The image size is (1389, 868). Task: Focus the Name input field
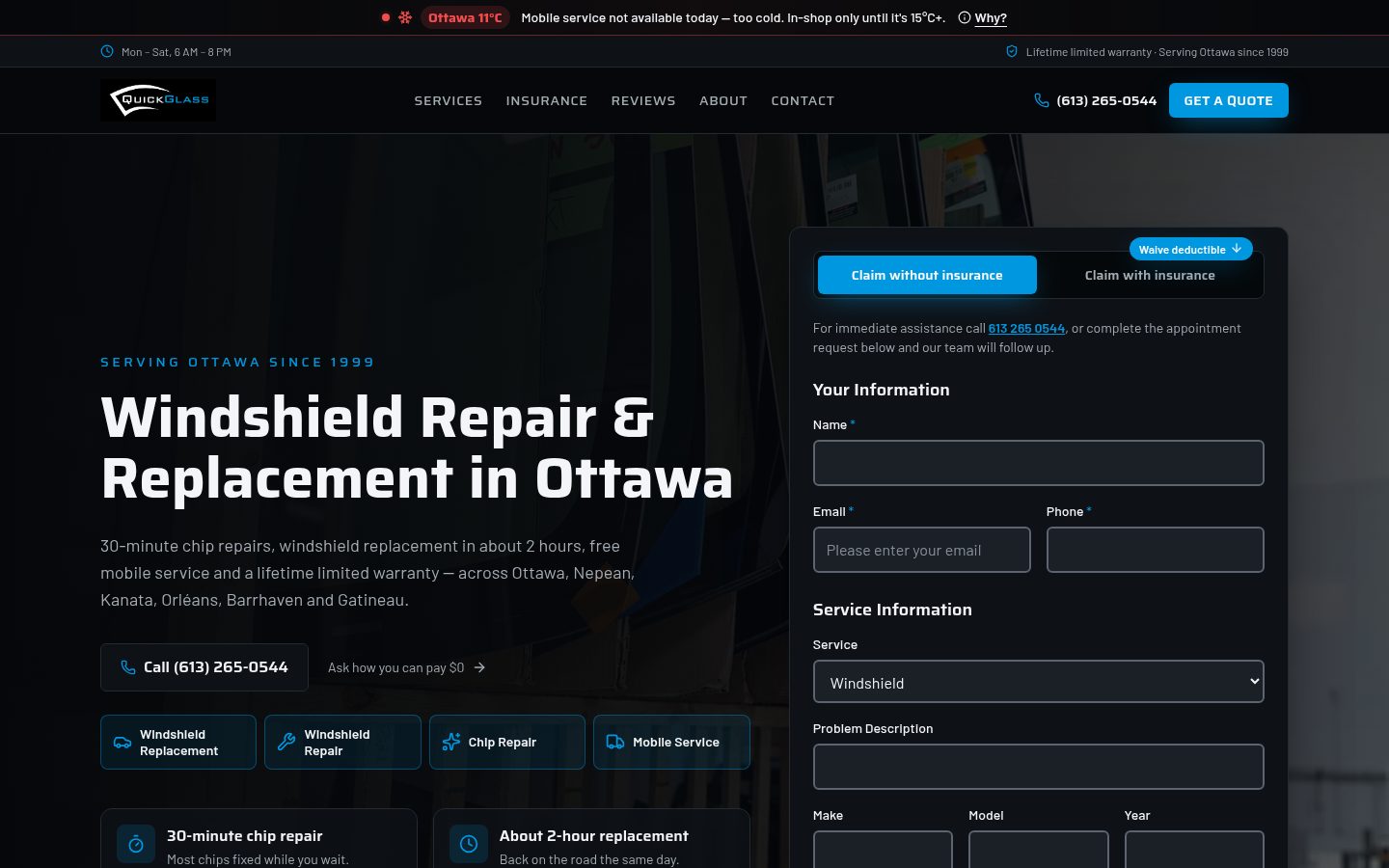(x=1039, y=463)
